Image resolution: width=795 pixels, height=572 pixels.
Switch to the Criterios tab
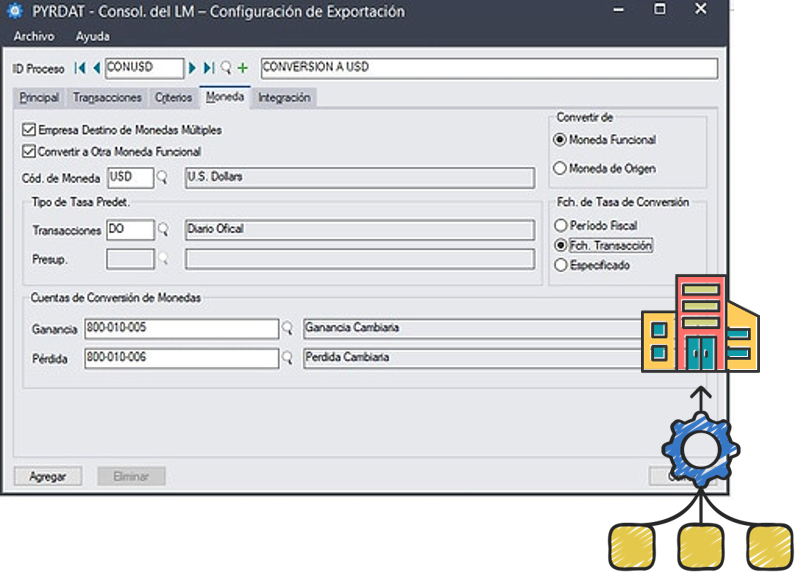(x=173, y=97)
